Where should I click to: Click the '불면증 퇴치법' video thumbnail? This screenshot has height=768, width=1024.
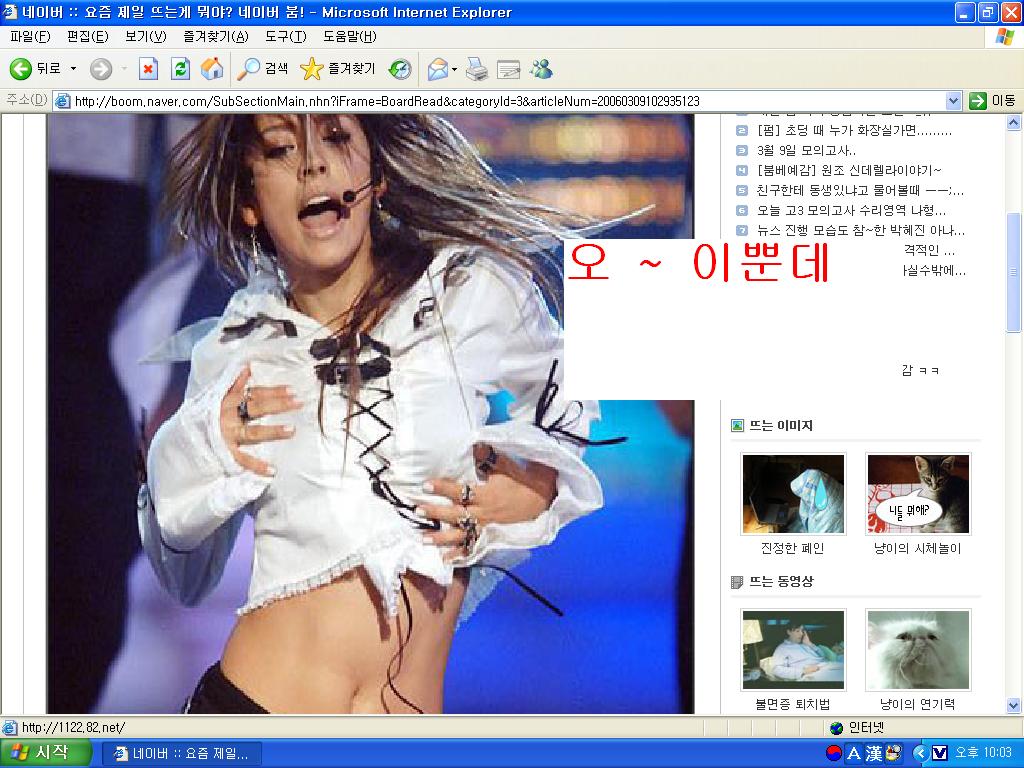coord(793,650)
